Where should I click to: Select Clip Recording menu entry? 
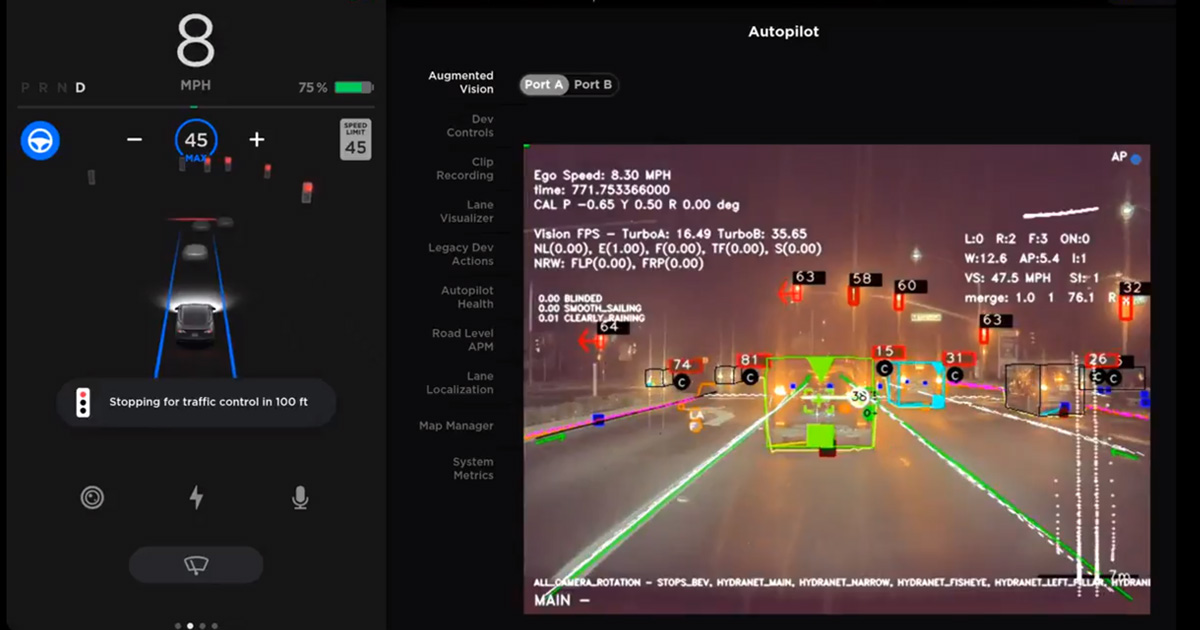coord(465,169)
